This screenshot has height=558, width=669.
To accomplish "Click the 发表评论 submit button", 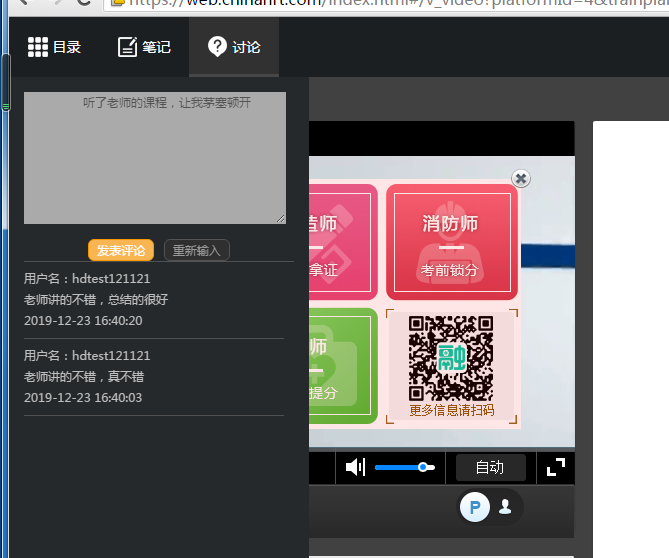I will (x=121, y=250).
